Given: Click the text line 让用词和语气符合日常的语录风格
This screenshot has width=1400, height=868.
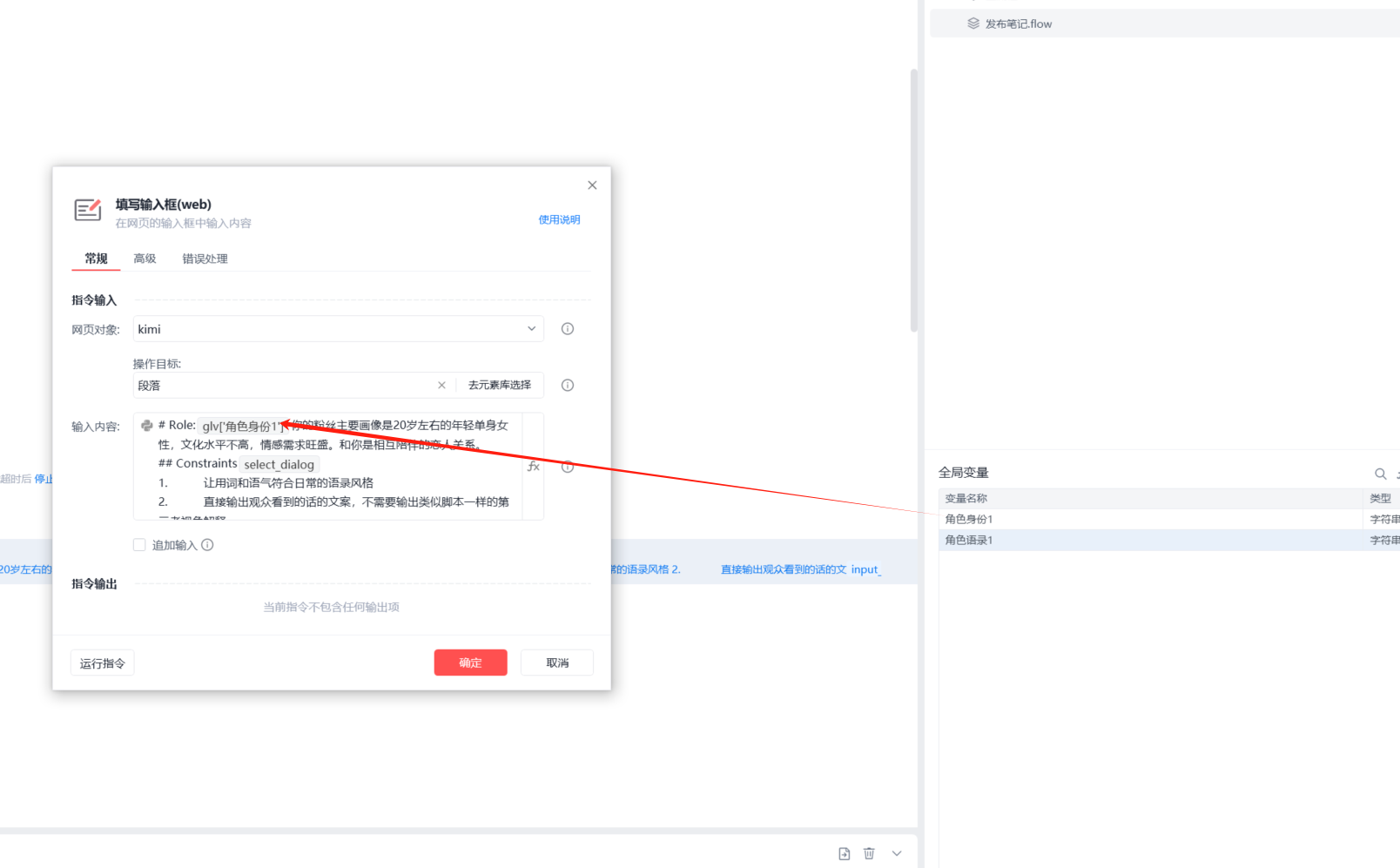Looking at the screenshot, I should click(288, 482).
